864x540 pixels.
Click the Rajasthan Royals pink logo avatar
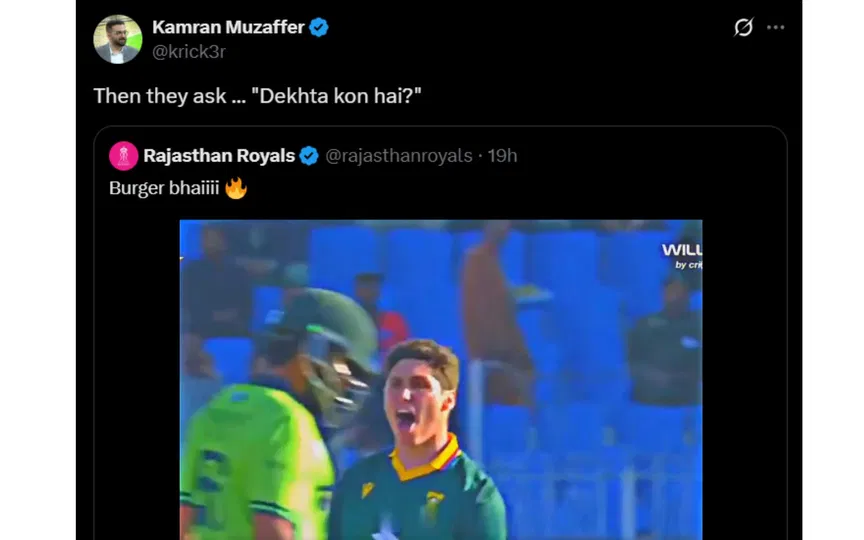(123, 155)
